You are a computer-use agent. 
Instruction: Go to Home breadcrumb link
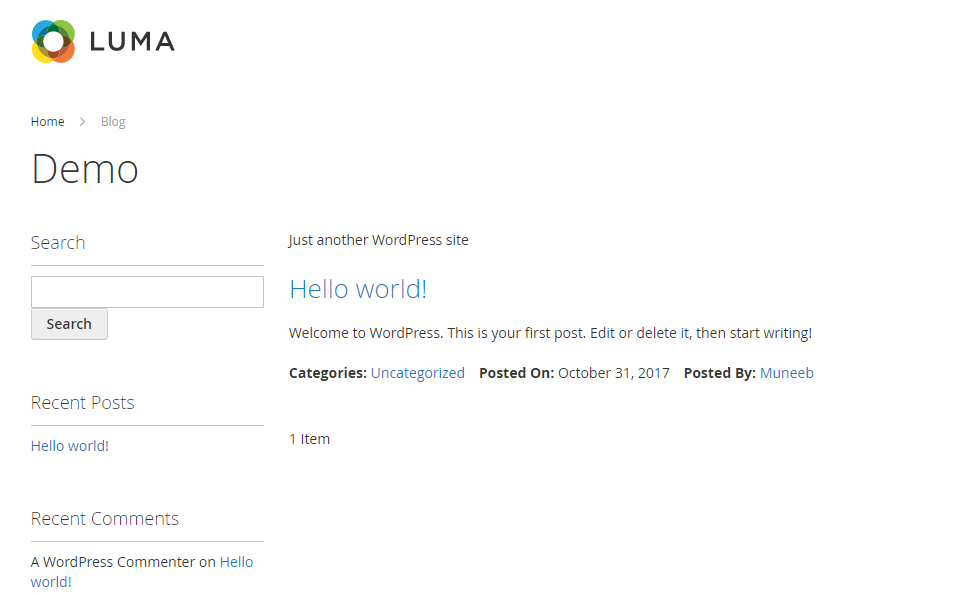tap(48, 122)
